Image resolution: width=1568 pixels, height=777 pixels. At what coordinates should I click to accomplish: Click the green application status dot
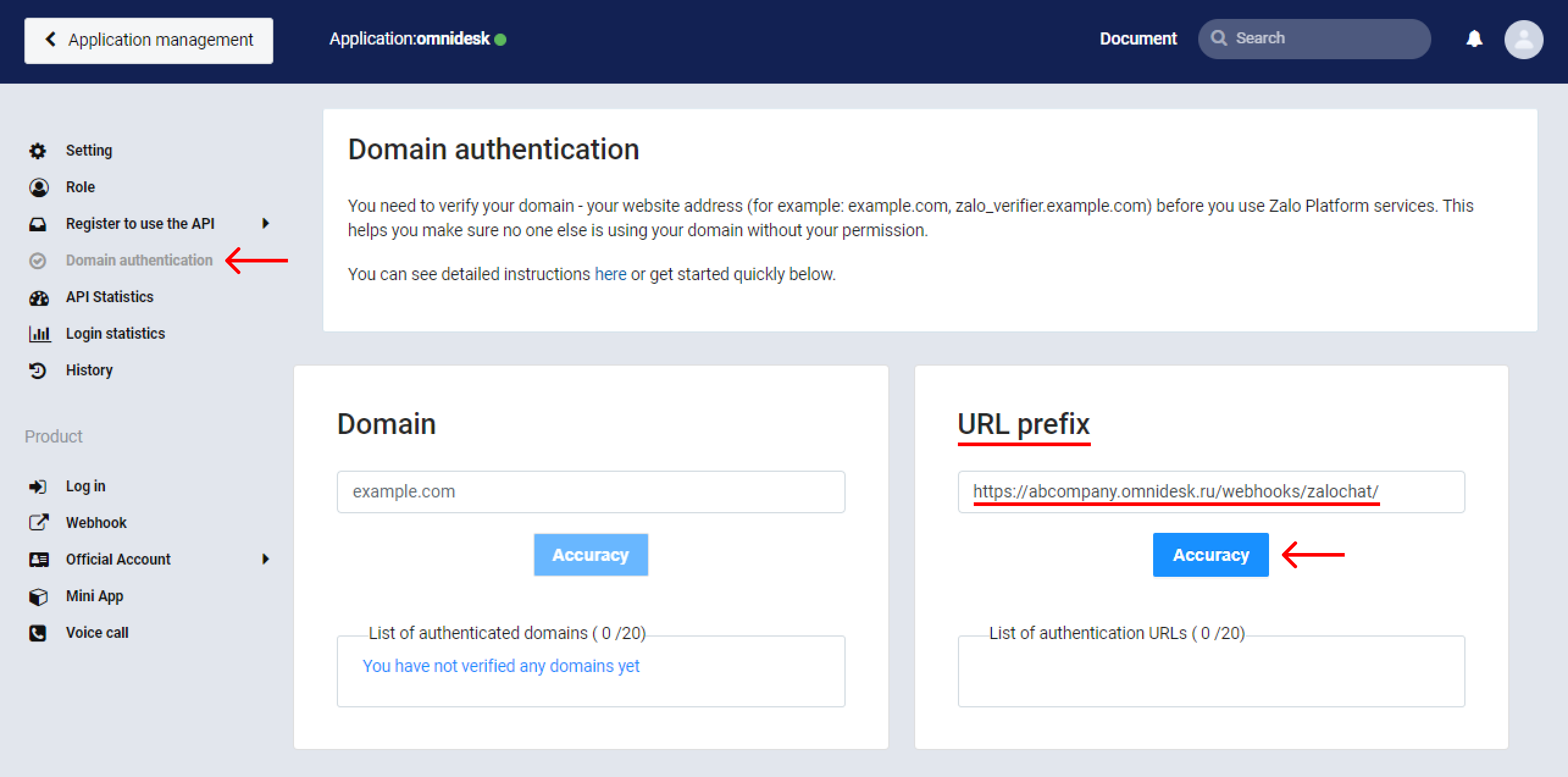point(500,40)
